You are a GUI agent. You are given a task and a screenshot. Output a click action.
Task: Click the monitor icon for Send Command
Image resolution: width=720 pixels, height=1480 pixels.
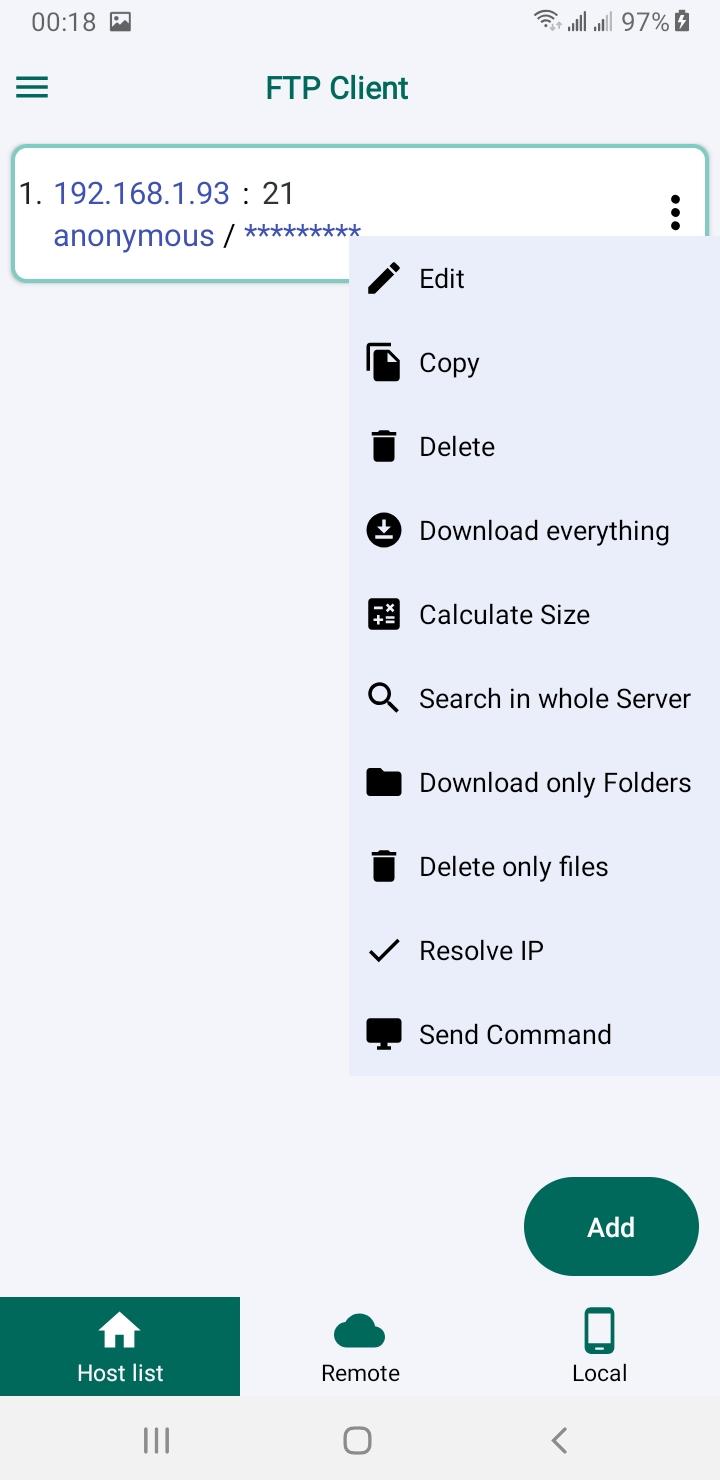tap(384, 1034)
